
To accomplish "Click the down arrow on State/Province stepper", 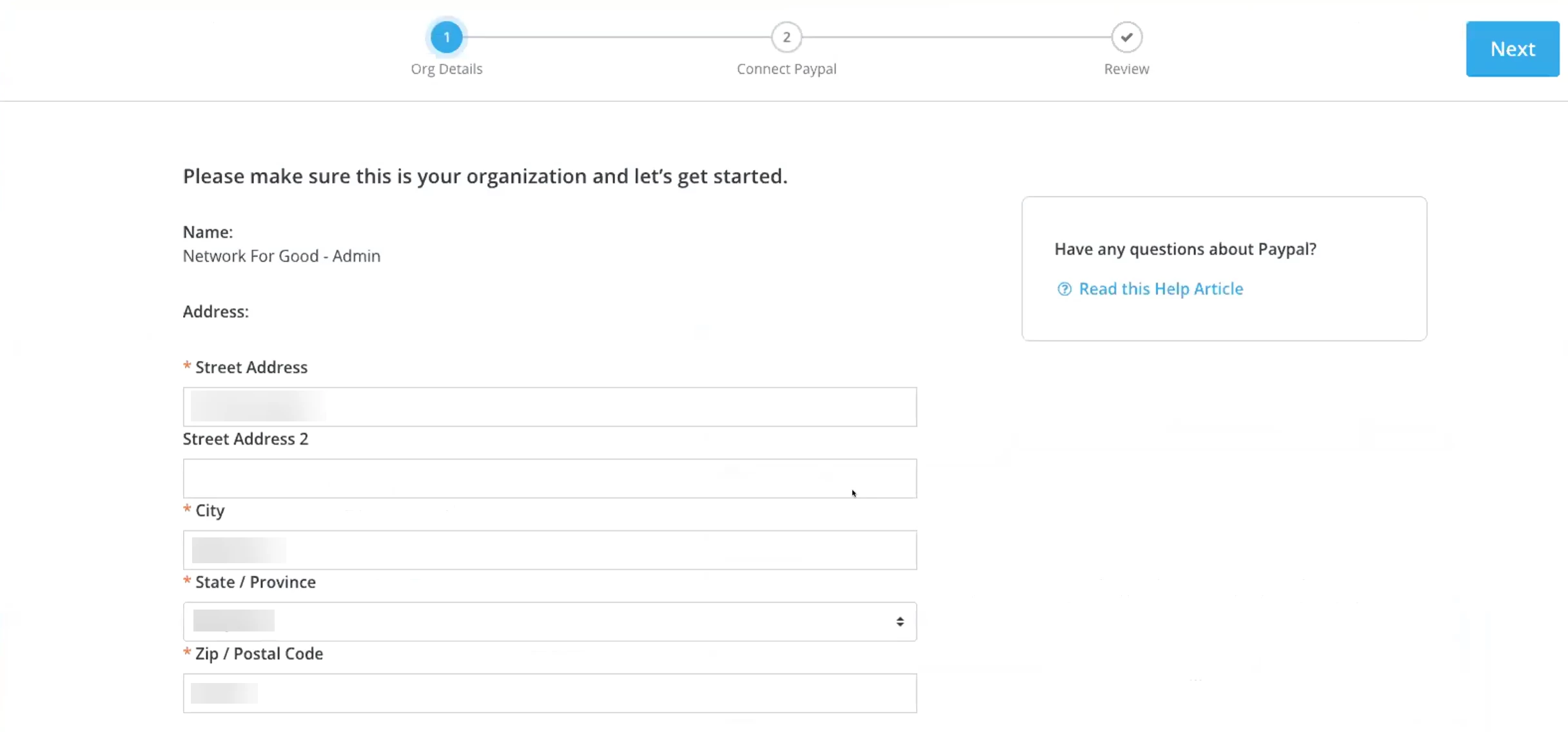I will 900,626.
